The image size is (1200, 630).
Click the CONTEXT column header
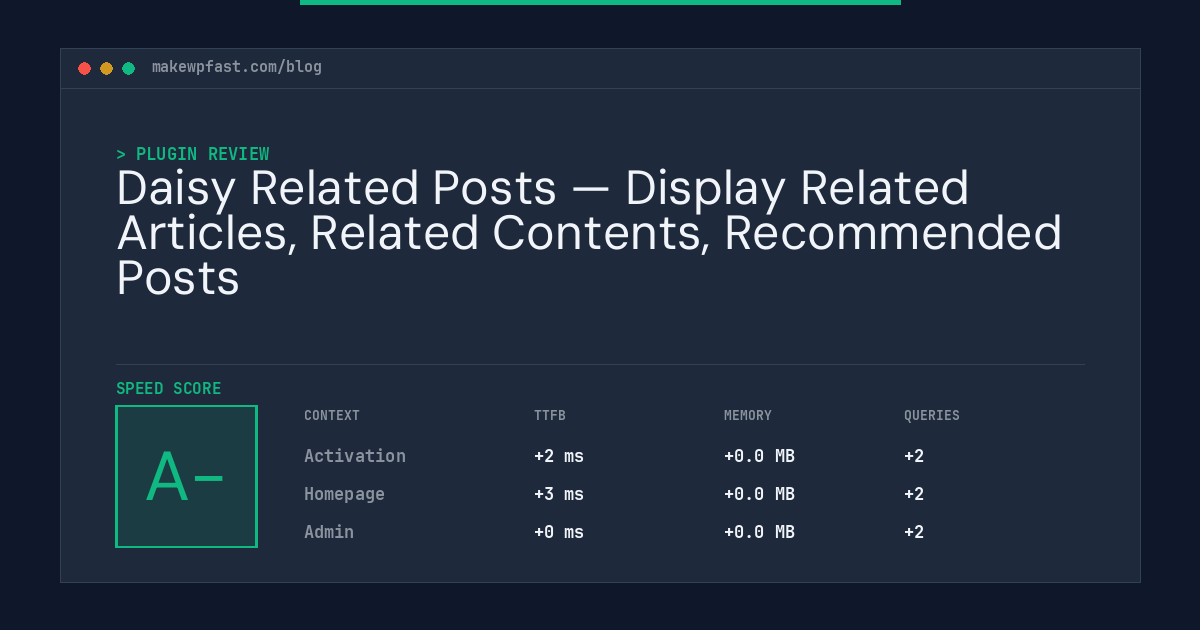[332, 415]
